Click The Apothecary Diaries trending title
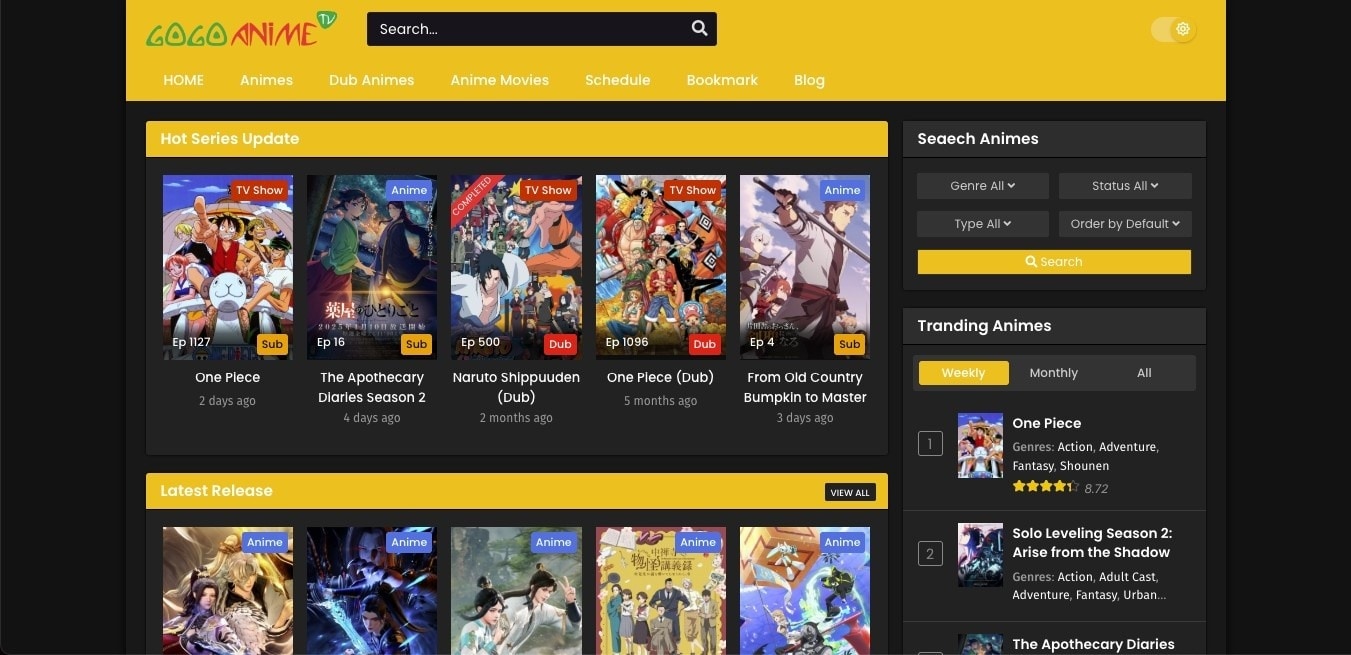Screen dimensions: 1351x655 [x=1093, y=644]
